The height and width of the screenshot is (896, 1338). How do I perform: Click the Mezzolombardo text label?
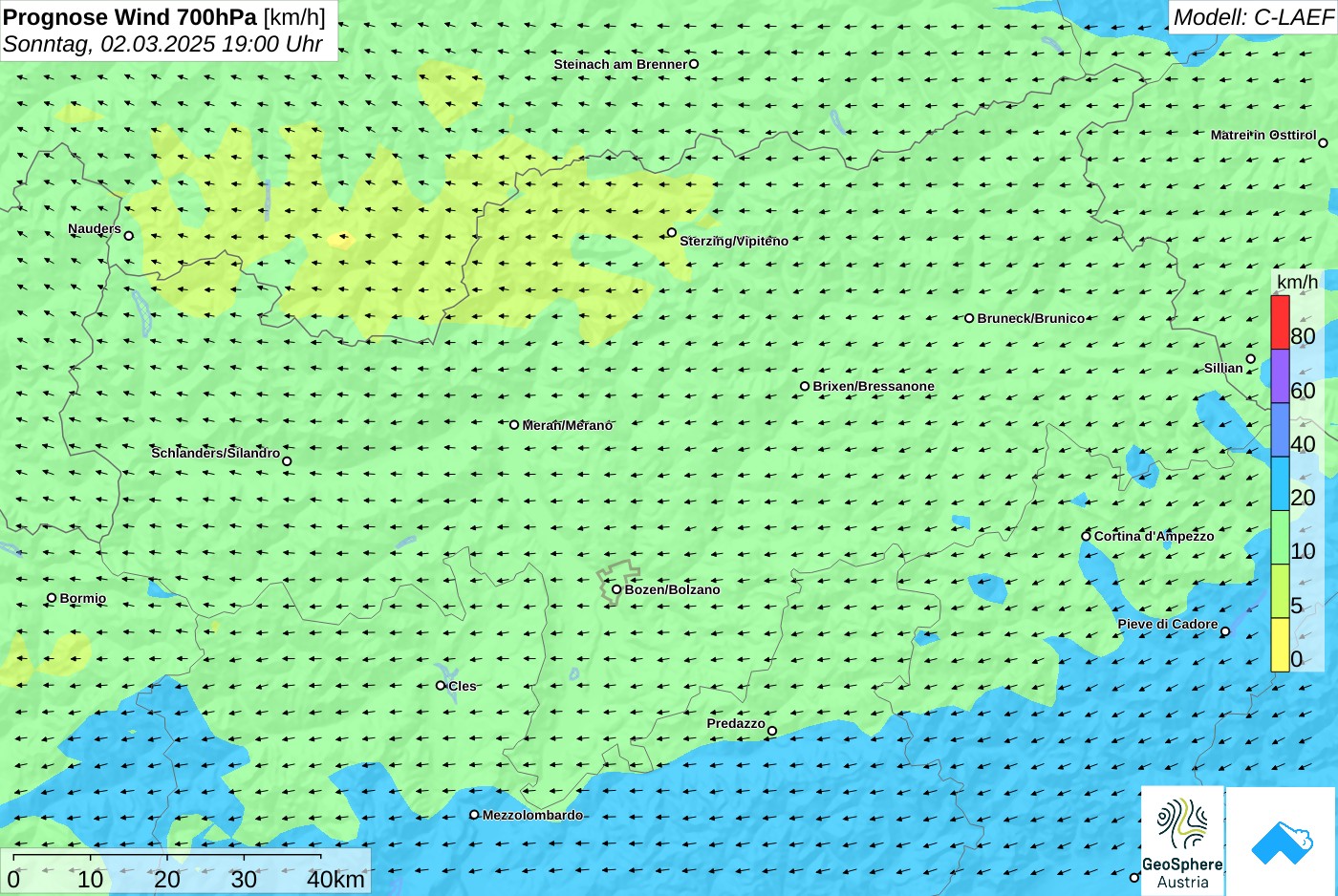click(x=532, y=815)
